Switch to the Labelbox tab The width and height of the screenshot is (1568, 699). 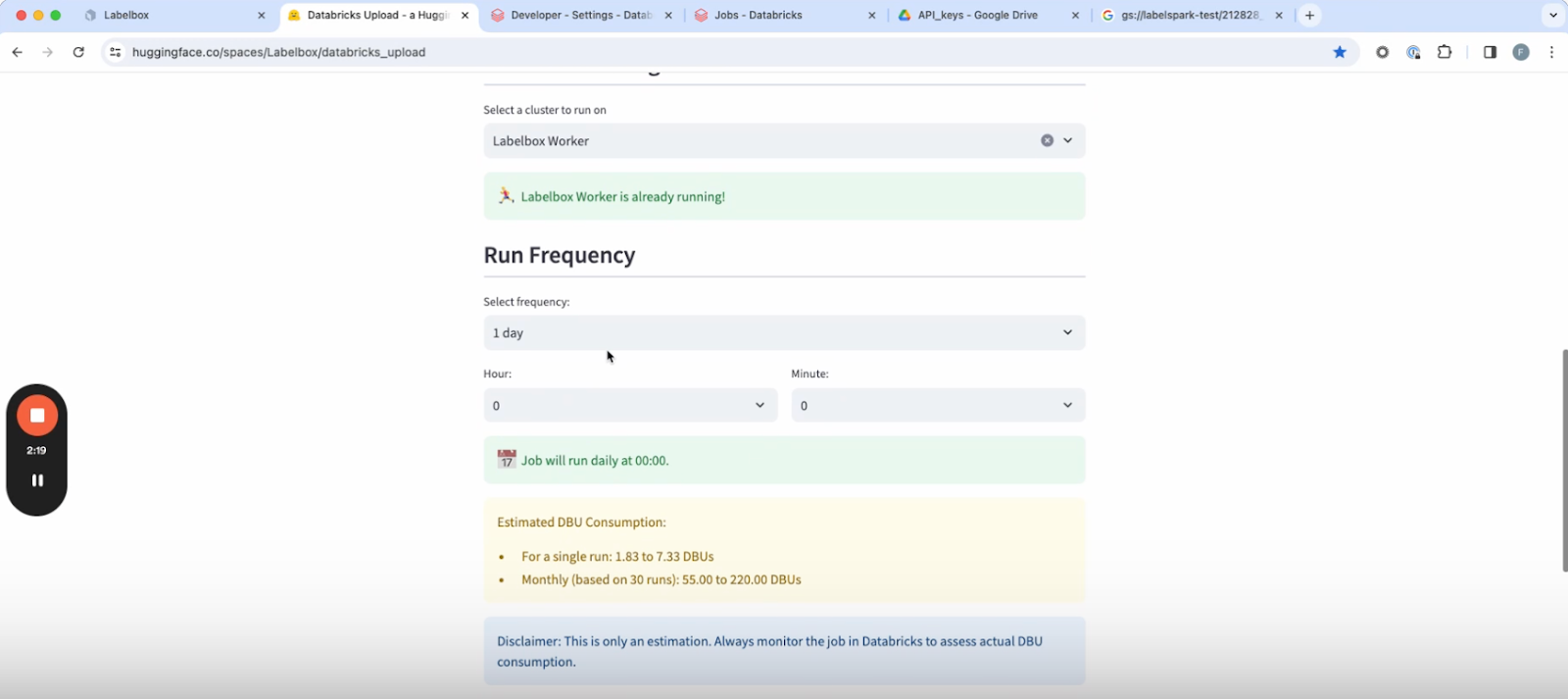(173, 15)
